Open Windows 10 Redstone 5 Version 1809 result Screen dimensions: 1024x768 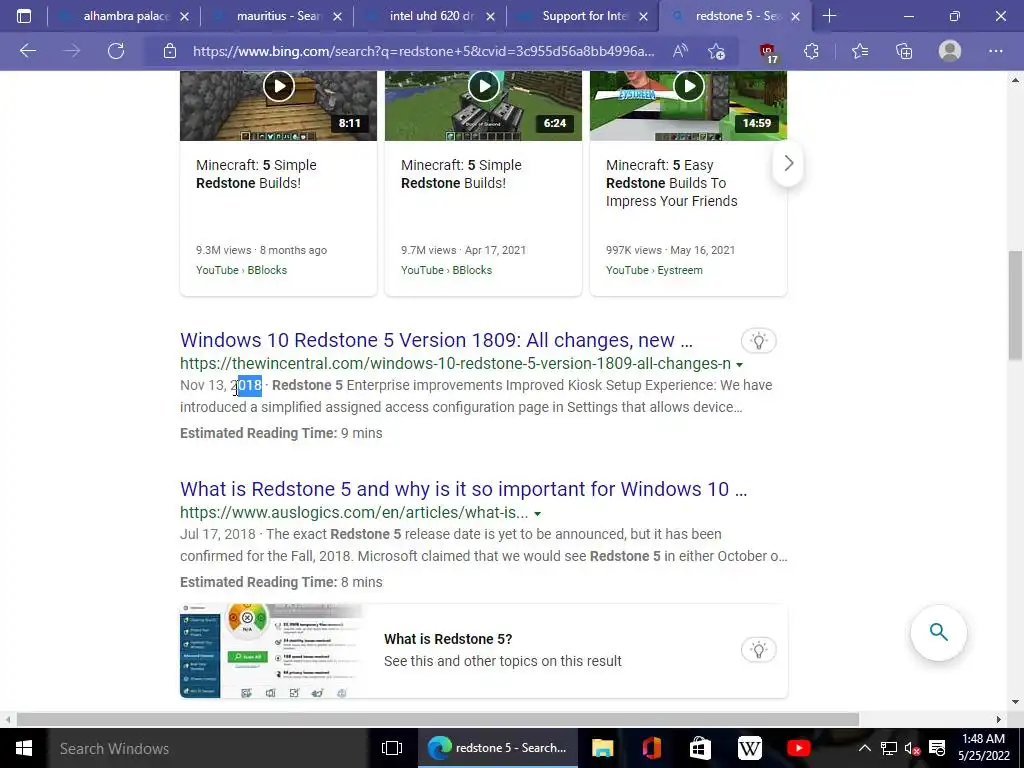436,340
